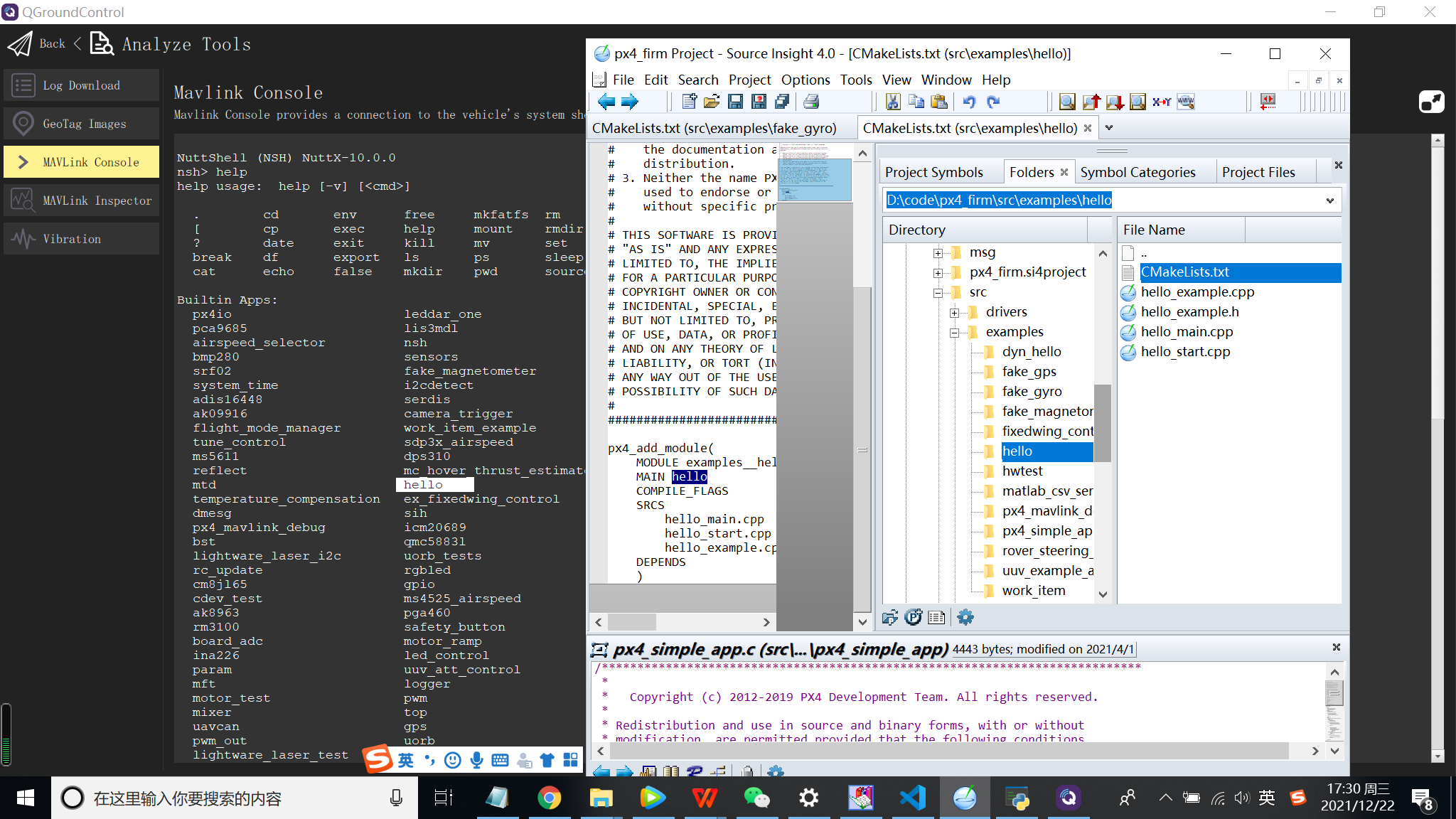
Task: Click the Print toolbar icon
Action: [x=811, y=102]
